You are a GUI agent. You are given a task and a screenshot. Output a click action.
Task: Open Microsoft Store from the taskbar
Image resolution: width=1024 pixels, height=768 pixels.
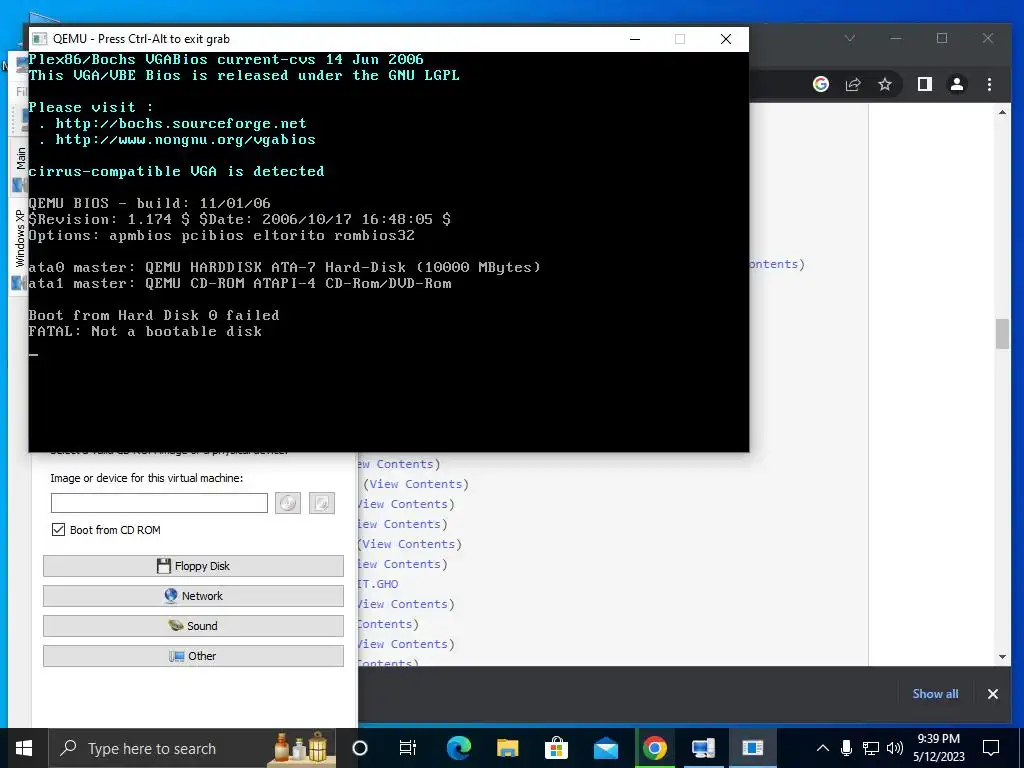coord(556,748)
